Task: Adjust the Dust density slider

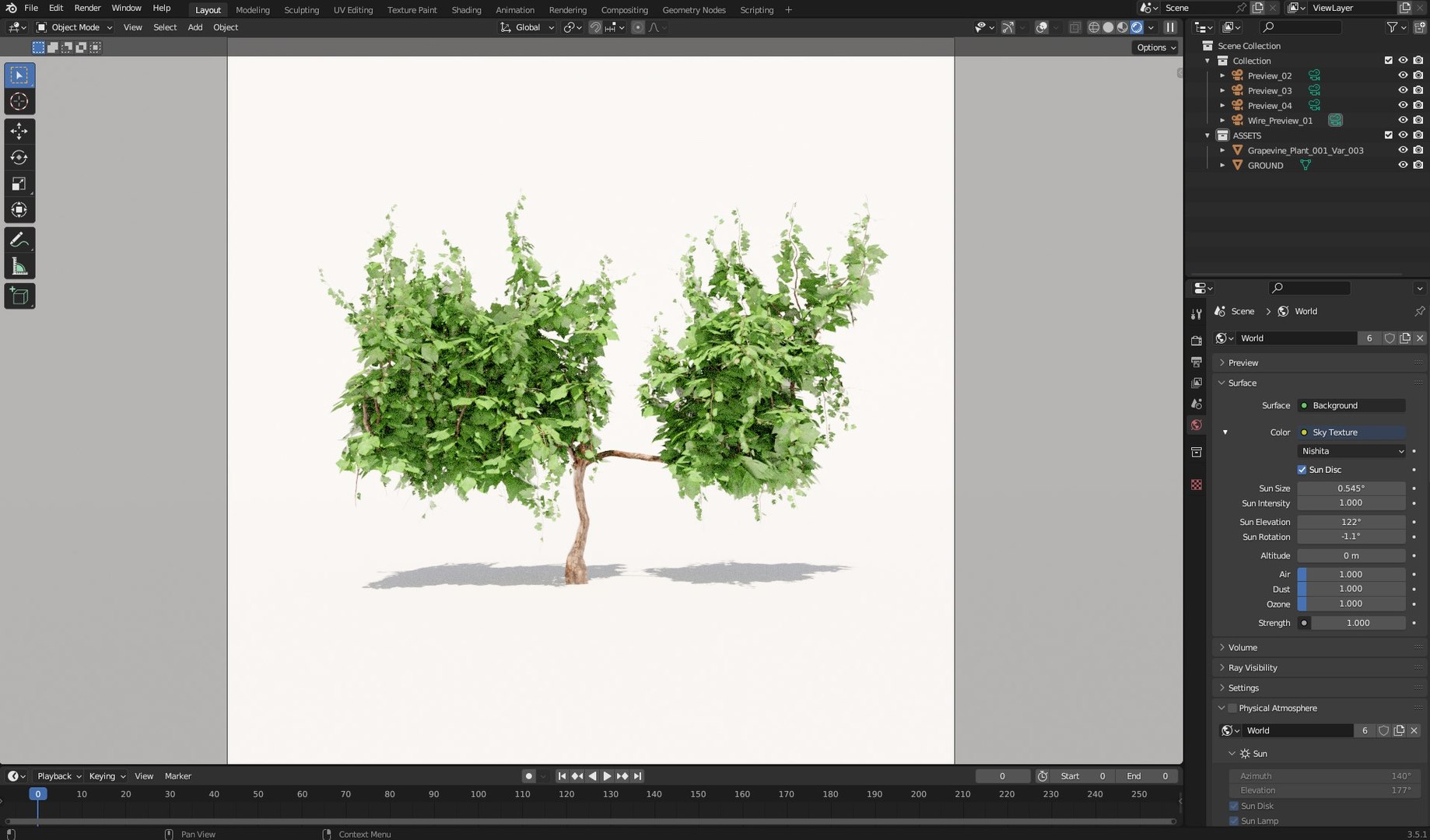Action: click(1351, 590)
